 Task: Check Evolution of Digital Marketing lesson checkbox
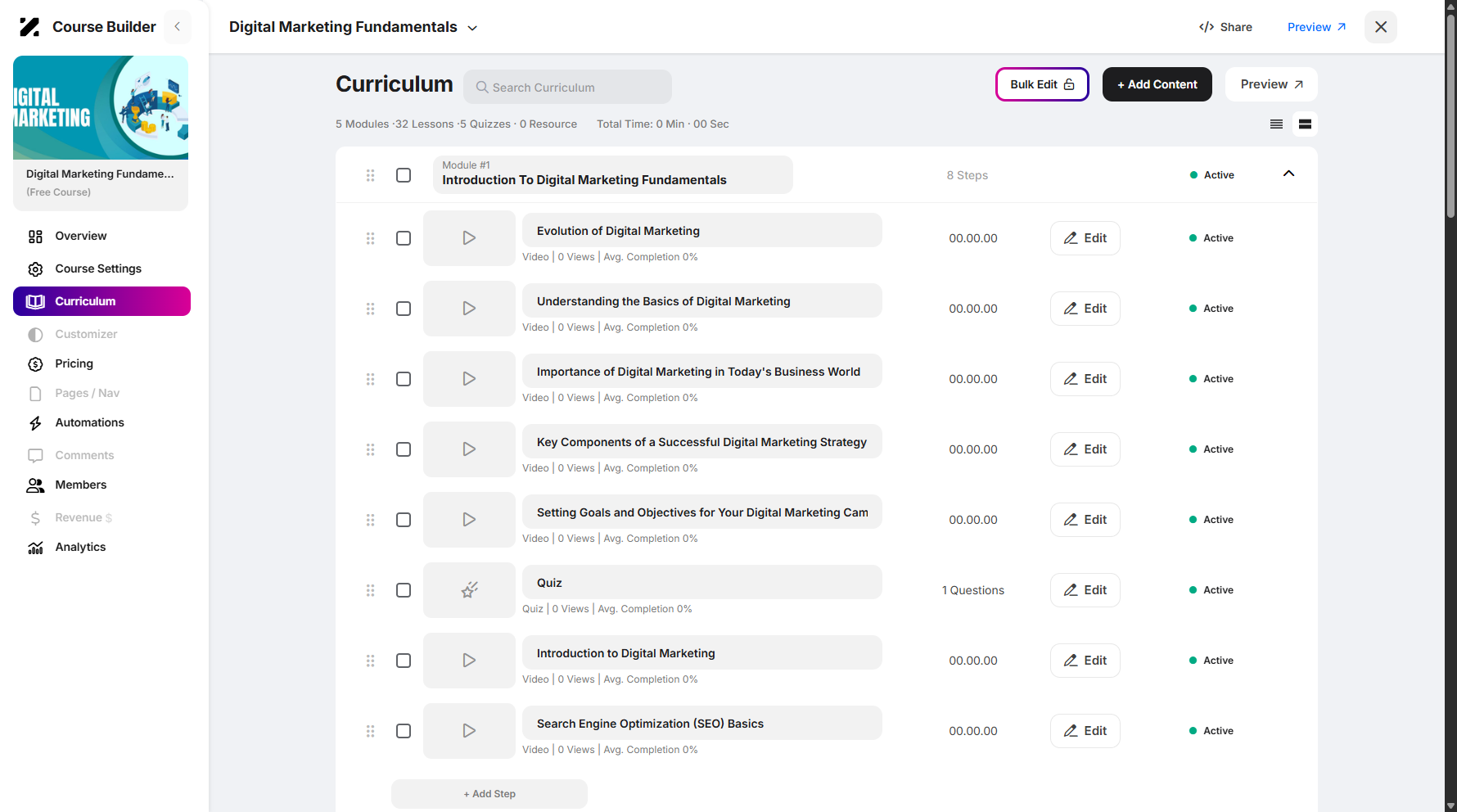(x=404, y=238)
